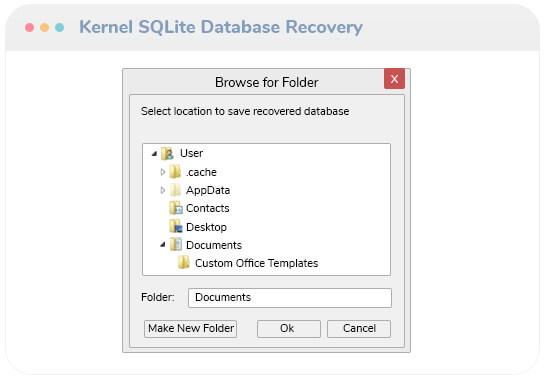This screenshot has width=545, height=380.
Task: Confirm the folder with Ok
Action: [288, 329]
